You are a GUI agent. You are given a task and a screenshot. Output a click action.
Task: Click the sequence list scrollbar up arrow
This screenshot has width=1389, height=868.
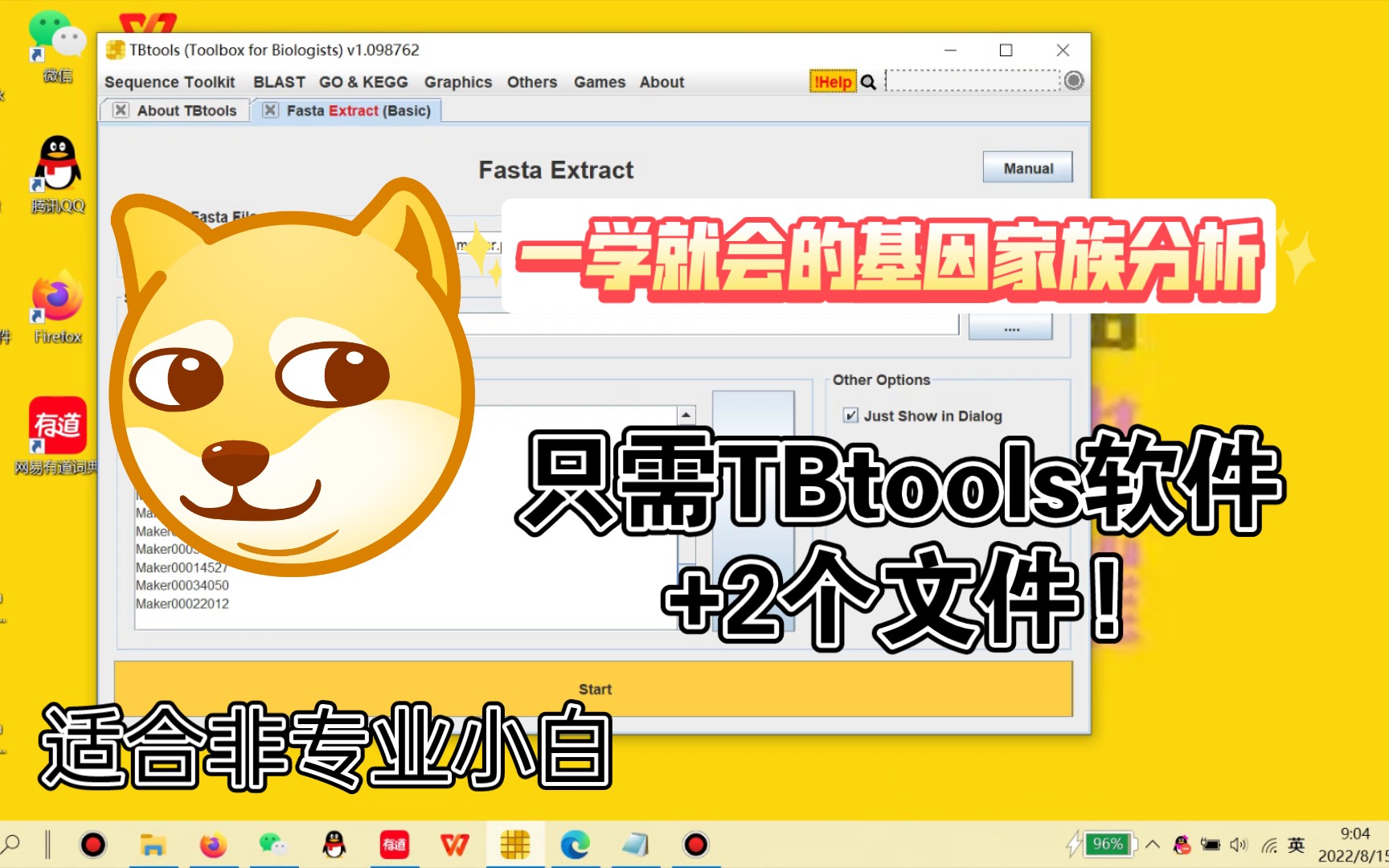click(x=685, y=413)
